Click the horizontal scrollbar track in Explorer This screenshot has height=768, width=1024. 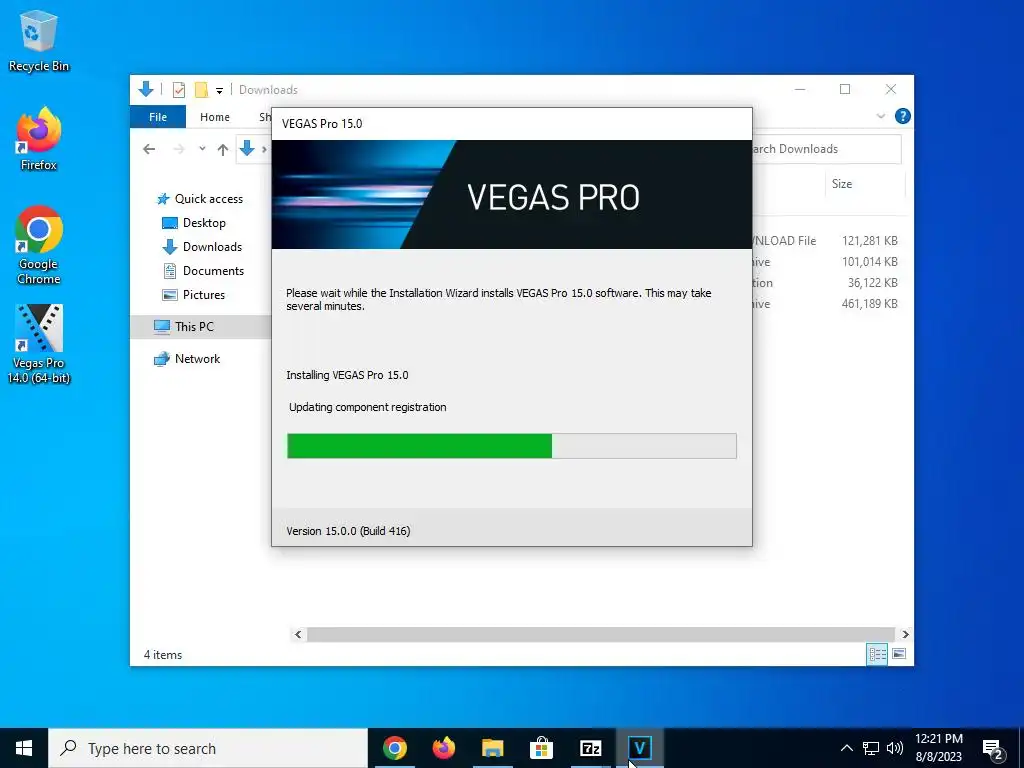(x=601, y=634)
